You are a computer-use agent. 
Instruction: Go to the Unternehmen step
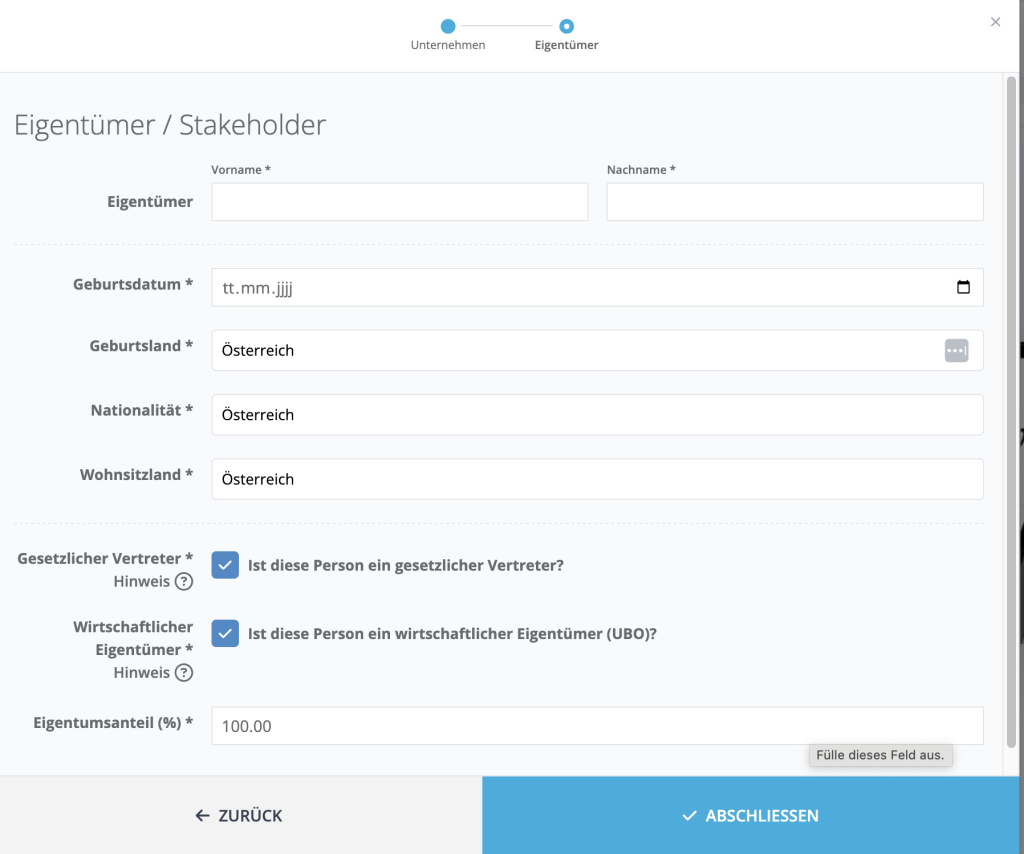click(x=448, y=35)
